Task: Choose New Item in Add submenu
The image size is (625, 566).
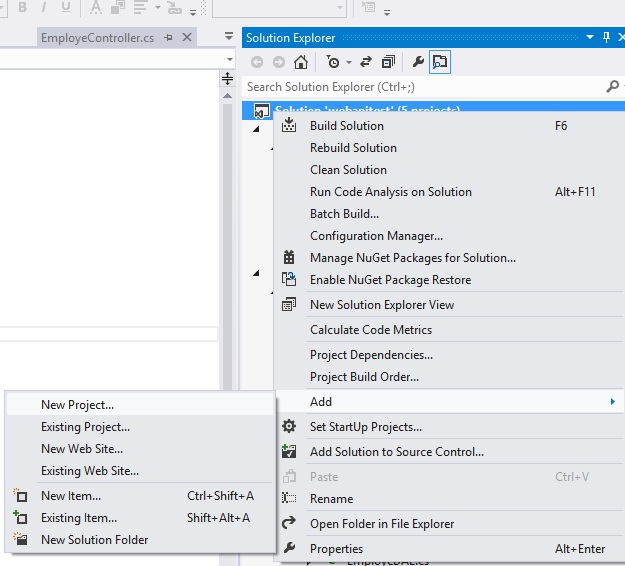Action: coord(140,495)
